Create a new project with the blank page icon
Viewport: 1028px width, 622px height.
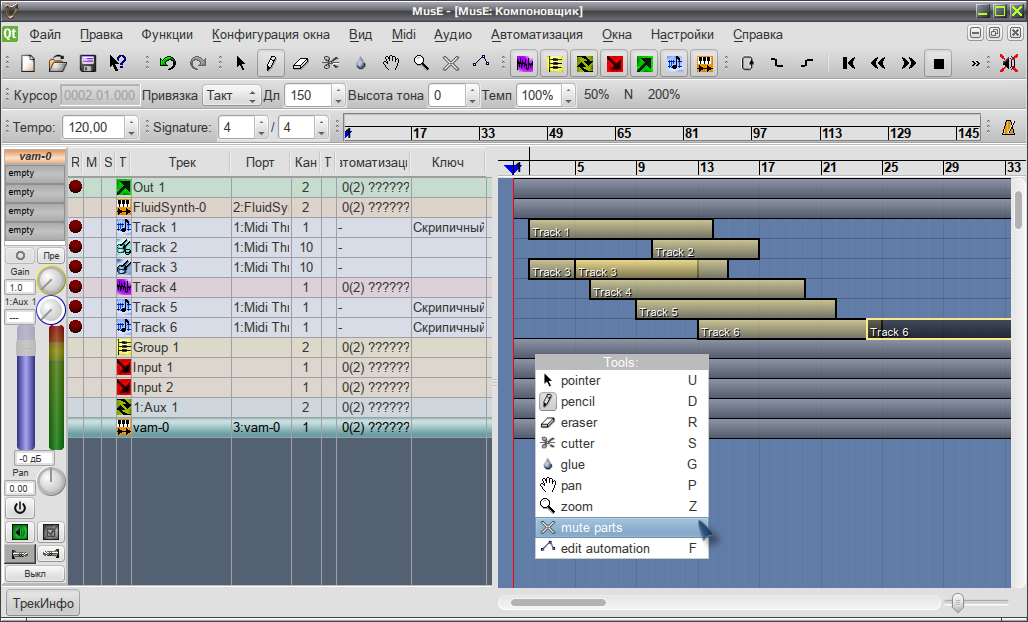pyautogui.click(x=28, y=64)
